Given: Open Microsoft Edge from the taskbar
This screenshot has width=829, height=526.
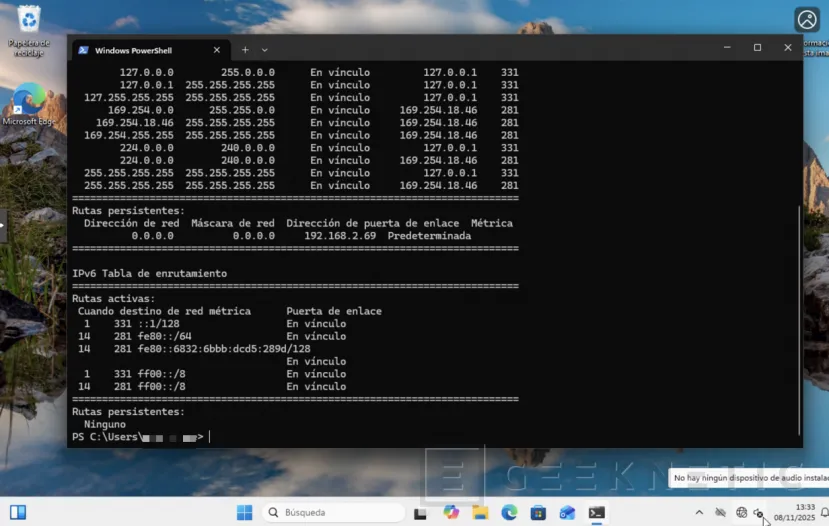Looking at the screenshot, I should tap(509, 512).
